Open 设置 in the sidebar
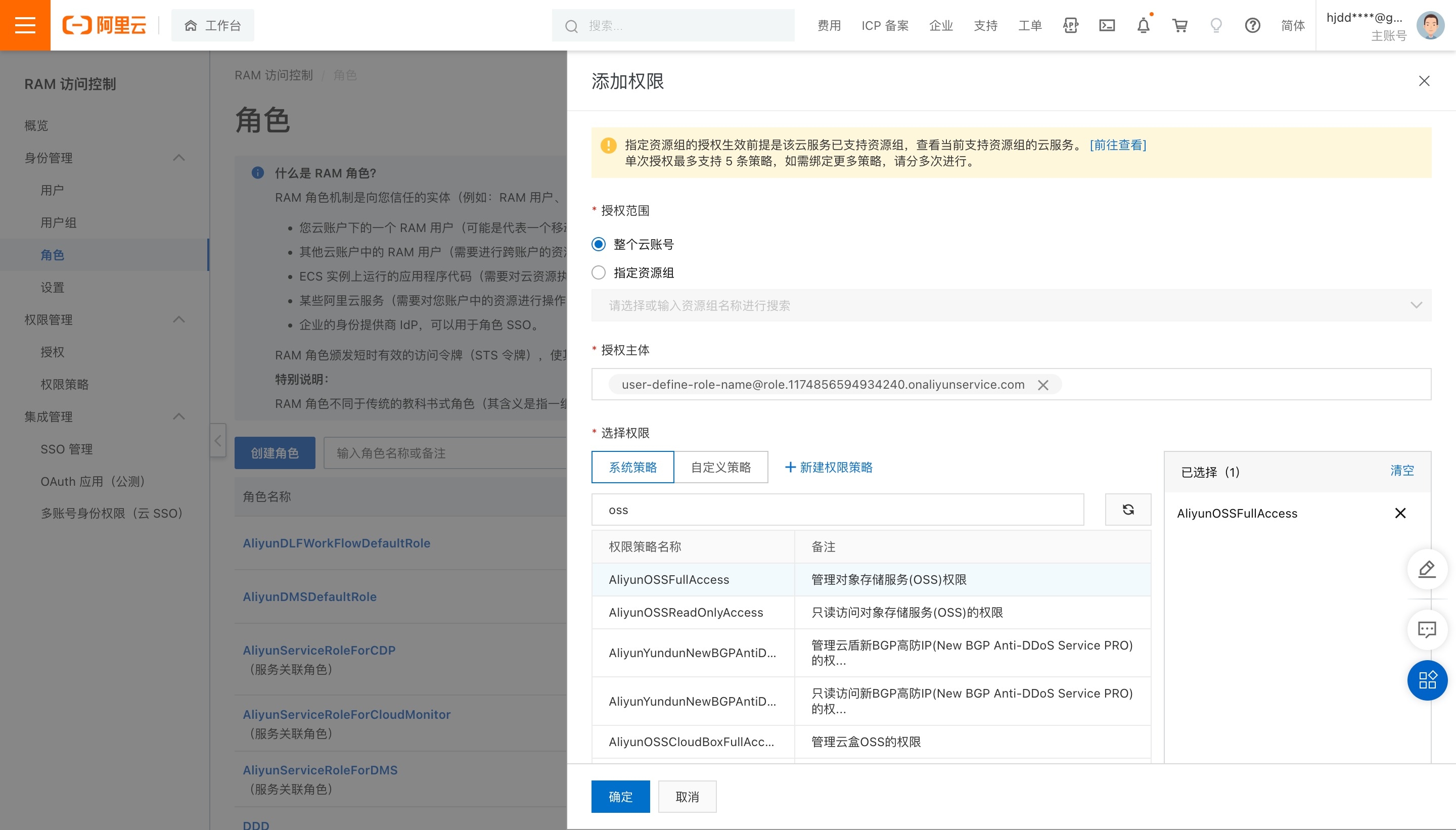The height and width of the screenshot is (830, 1456). [x=52, y=287]
